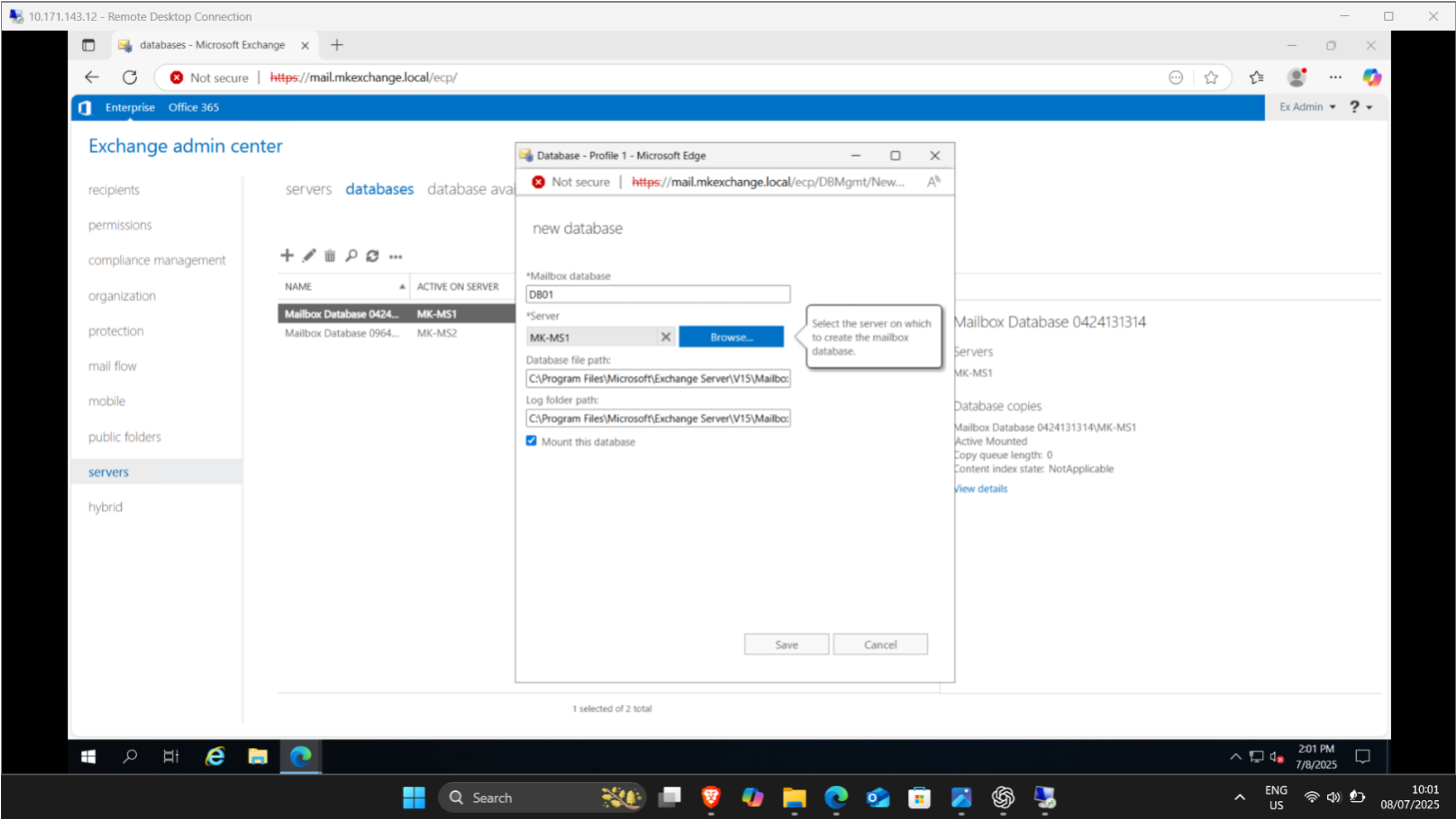Select Mailbox Database 0964 row

340,334
